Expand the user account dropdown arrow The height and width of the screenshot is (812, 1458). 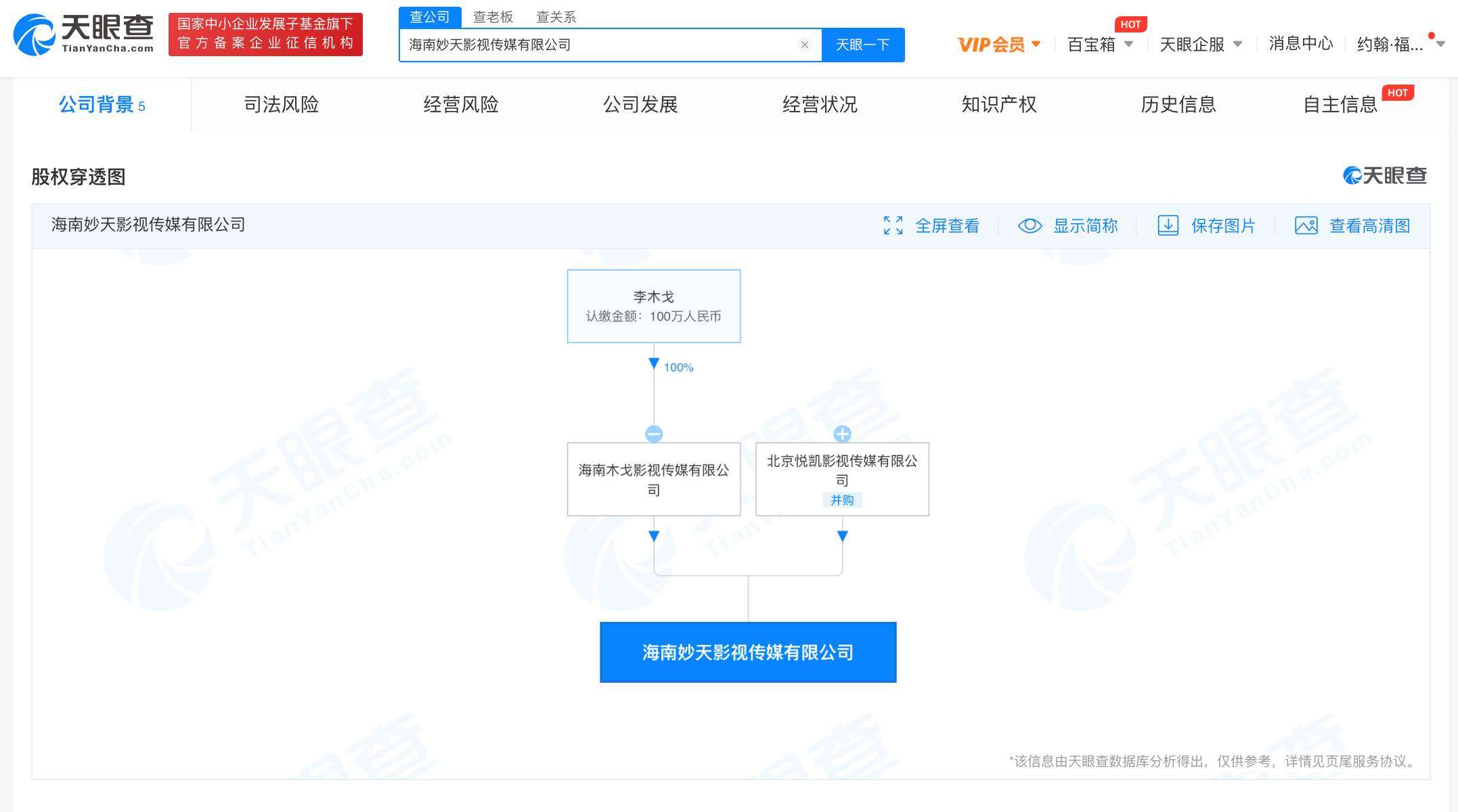1441,45
